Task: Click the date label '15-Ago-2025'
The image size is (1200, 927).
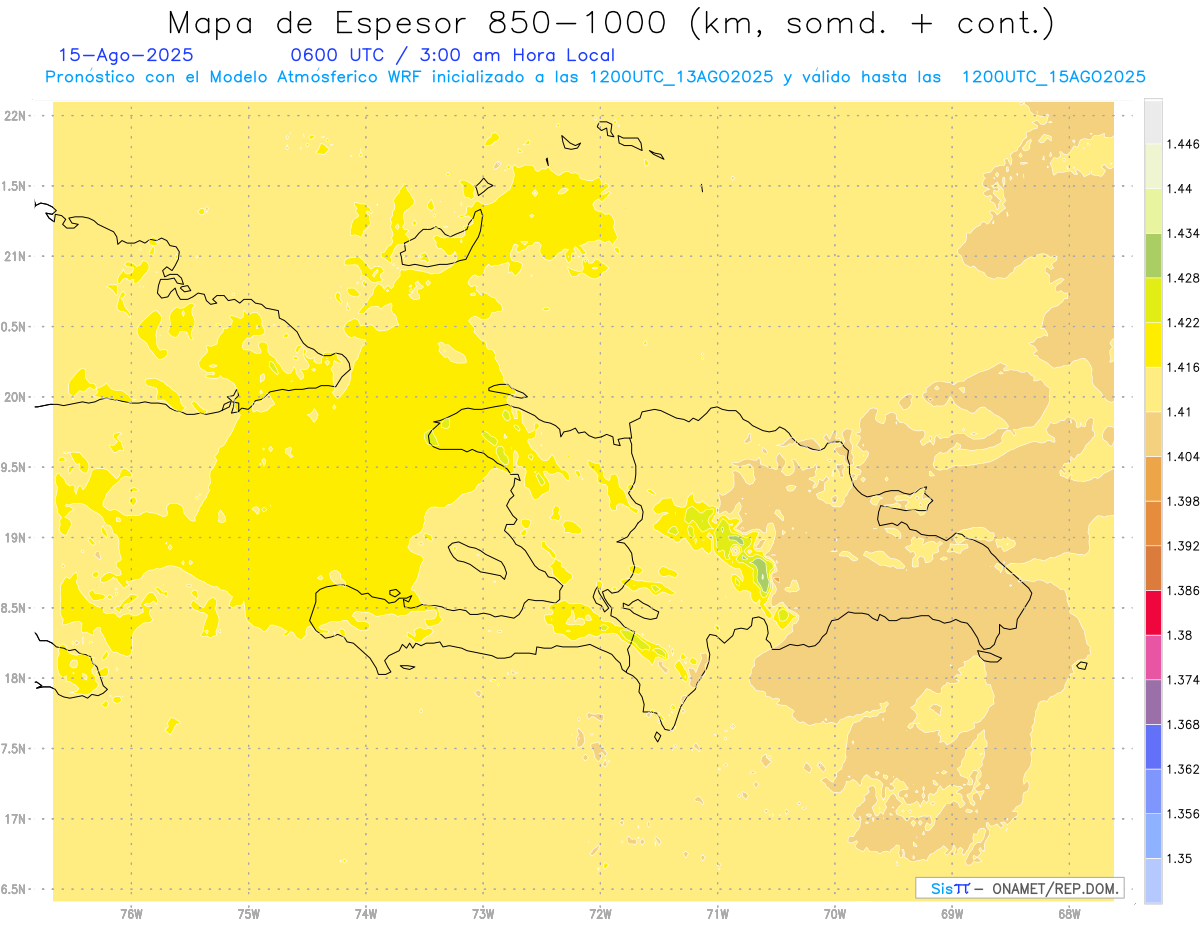Action: [126, 56]
